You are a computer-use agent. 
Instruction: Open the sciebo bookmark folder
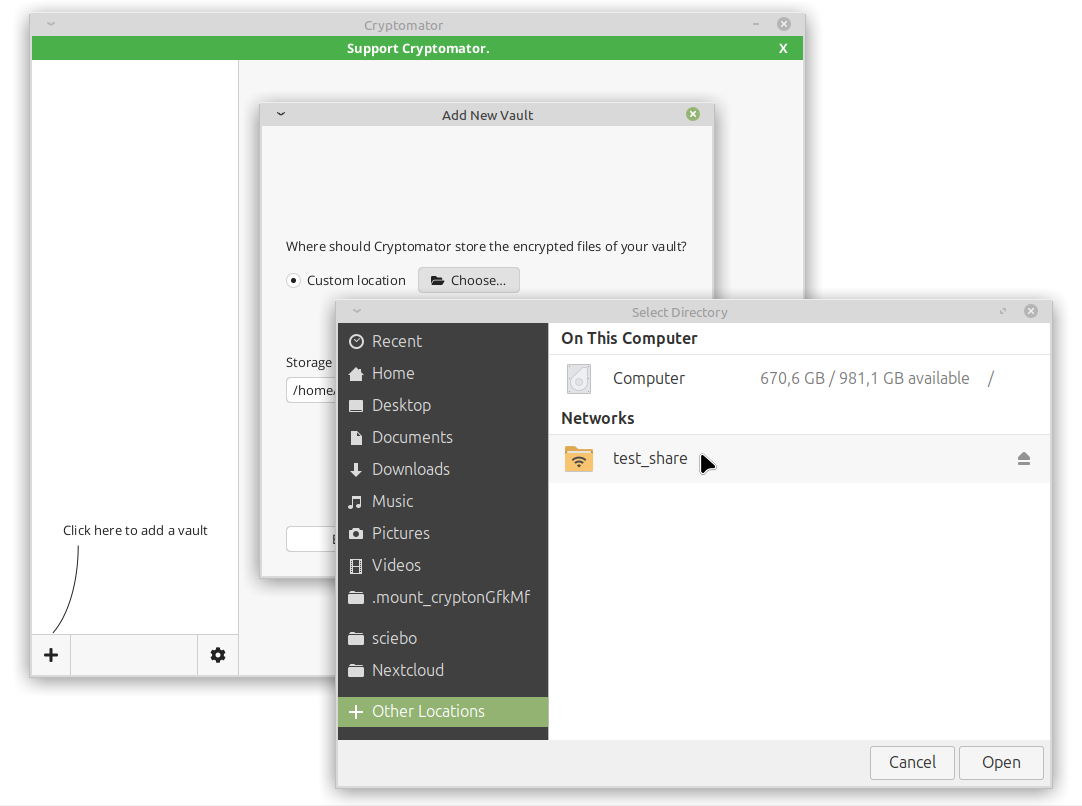click(443, 638)
